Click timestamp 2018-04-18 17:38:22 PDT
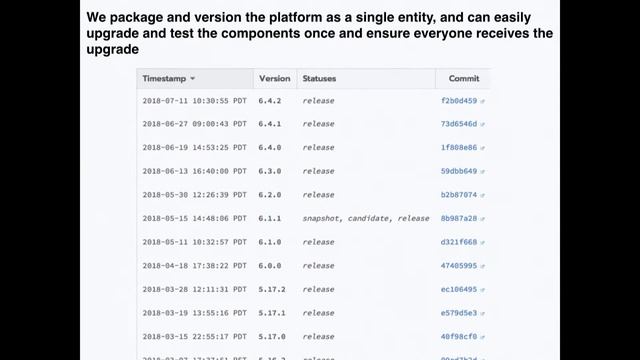This screenshot has height=360, width=640. point(195,266)
